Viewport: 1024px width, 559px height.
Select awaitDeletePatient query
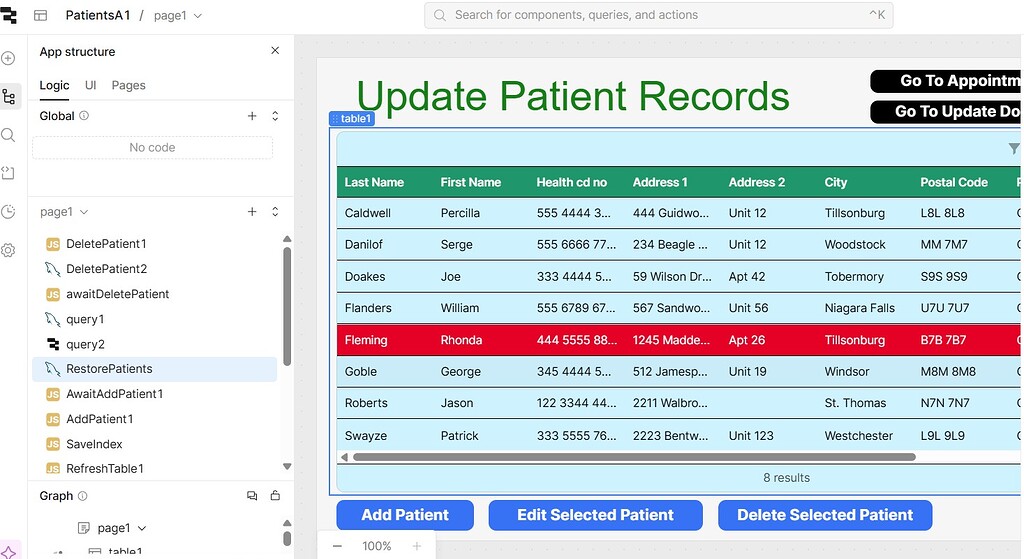pos(155,294)
